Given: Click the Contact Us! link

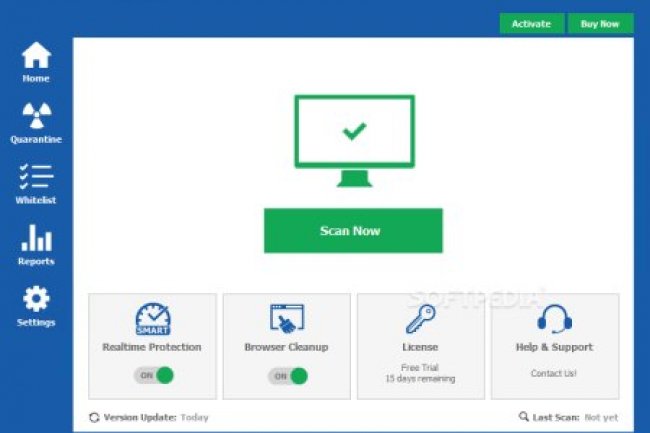Looking at the screenshot, I should click(x=554, y=373).
